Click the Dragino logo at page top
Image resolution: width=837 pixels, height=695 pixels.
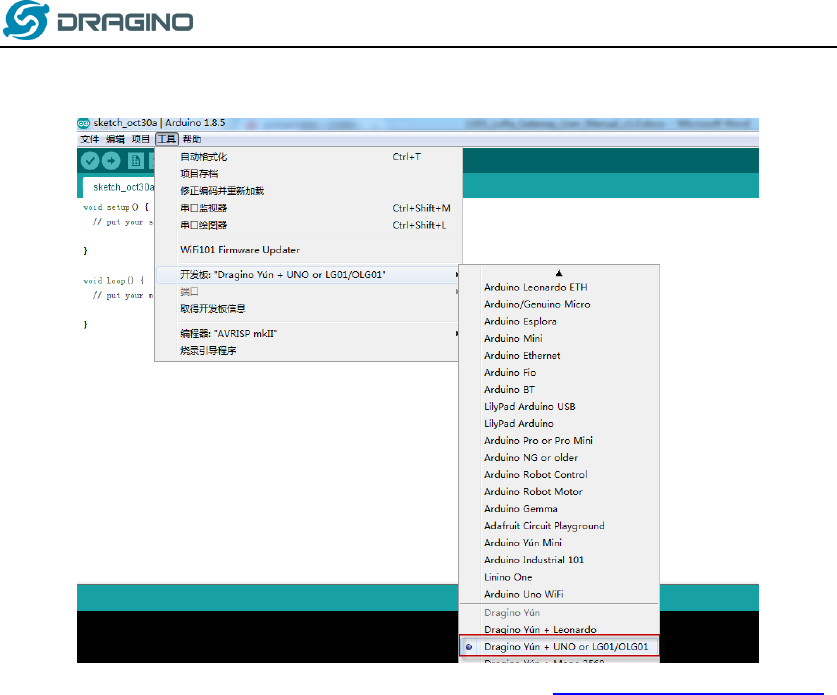coord(98,21)
